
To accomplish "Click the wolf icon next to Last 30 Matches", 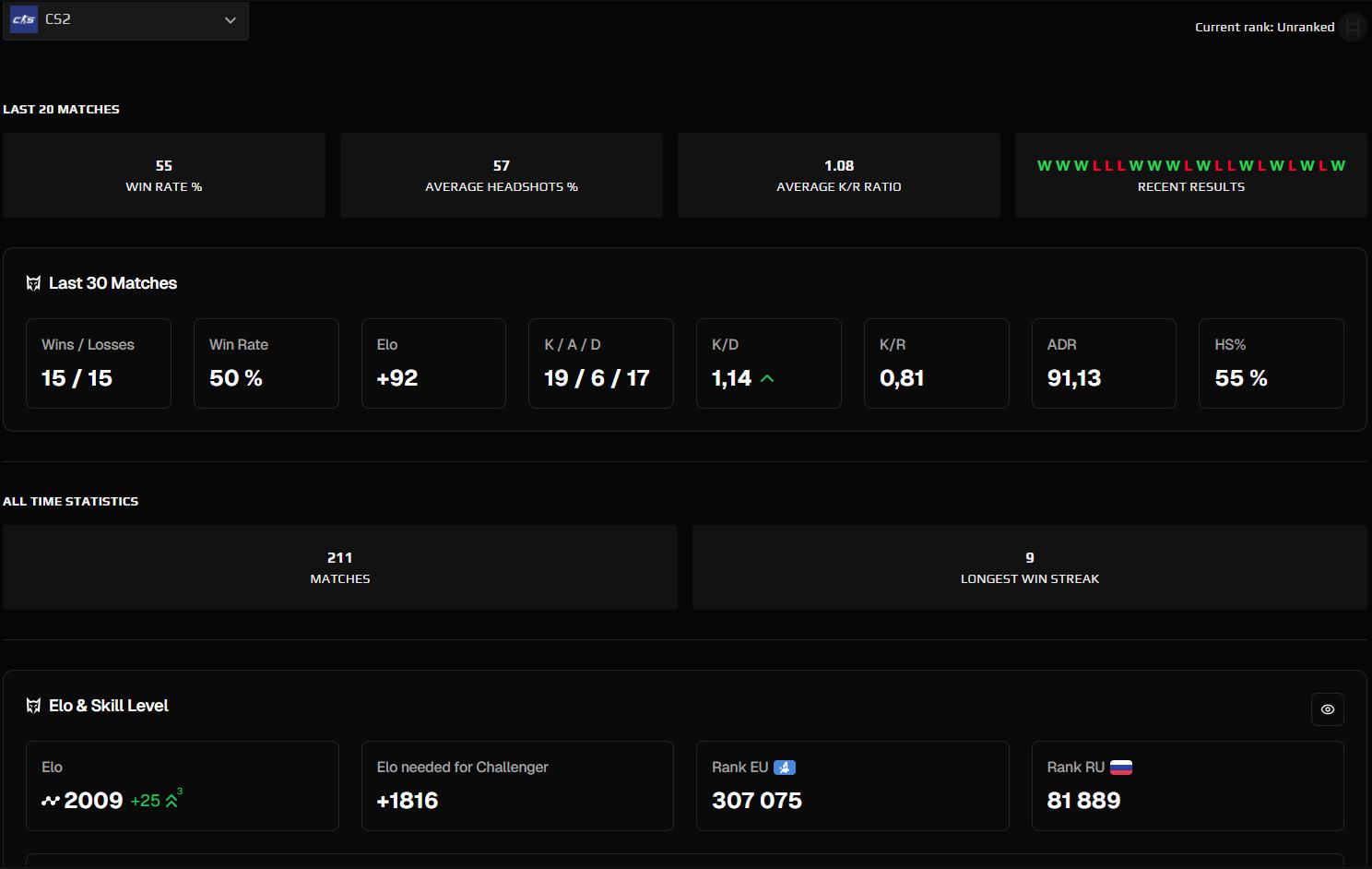I will [33, 282].
